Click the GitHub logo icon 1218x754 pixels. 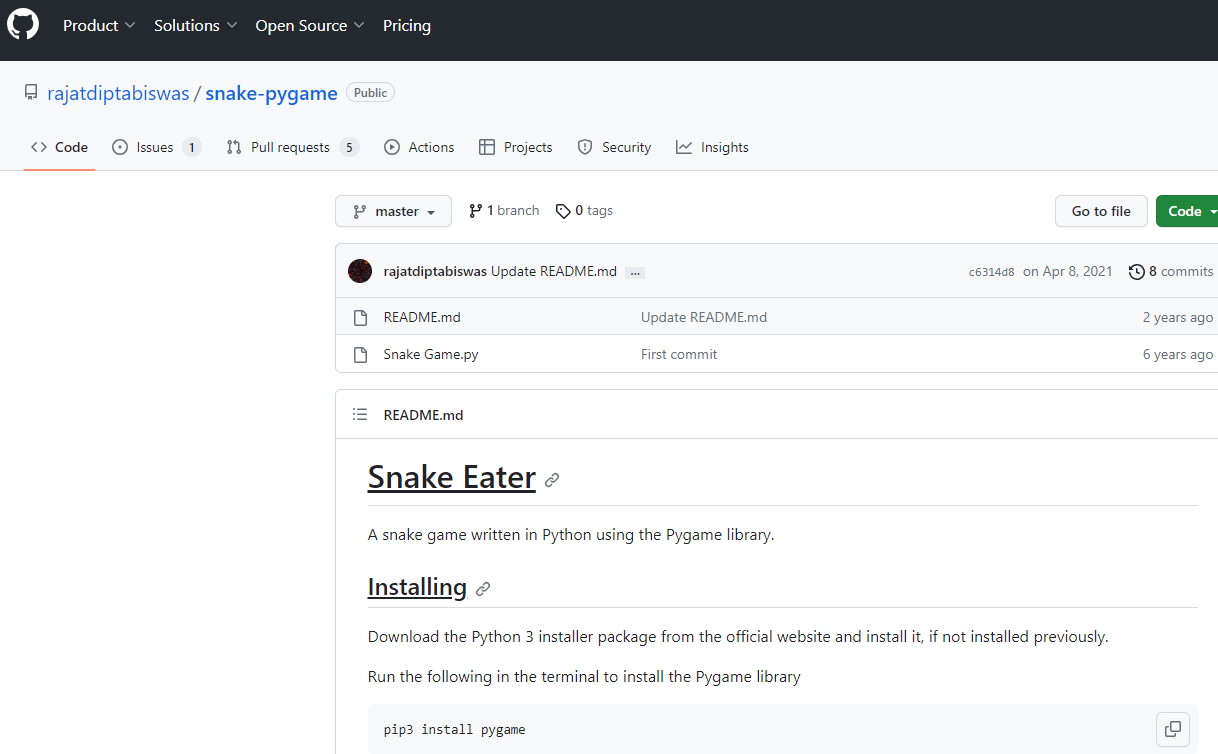pos(23,25)
